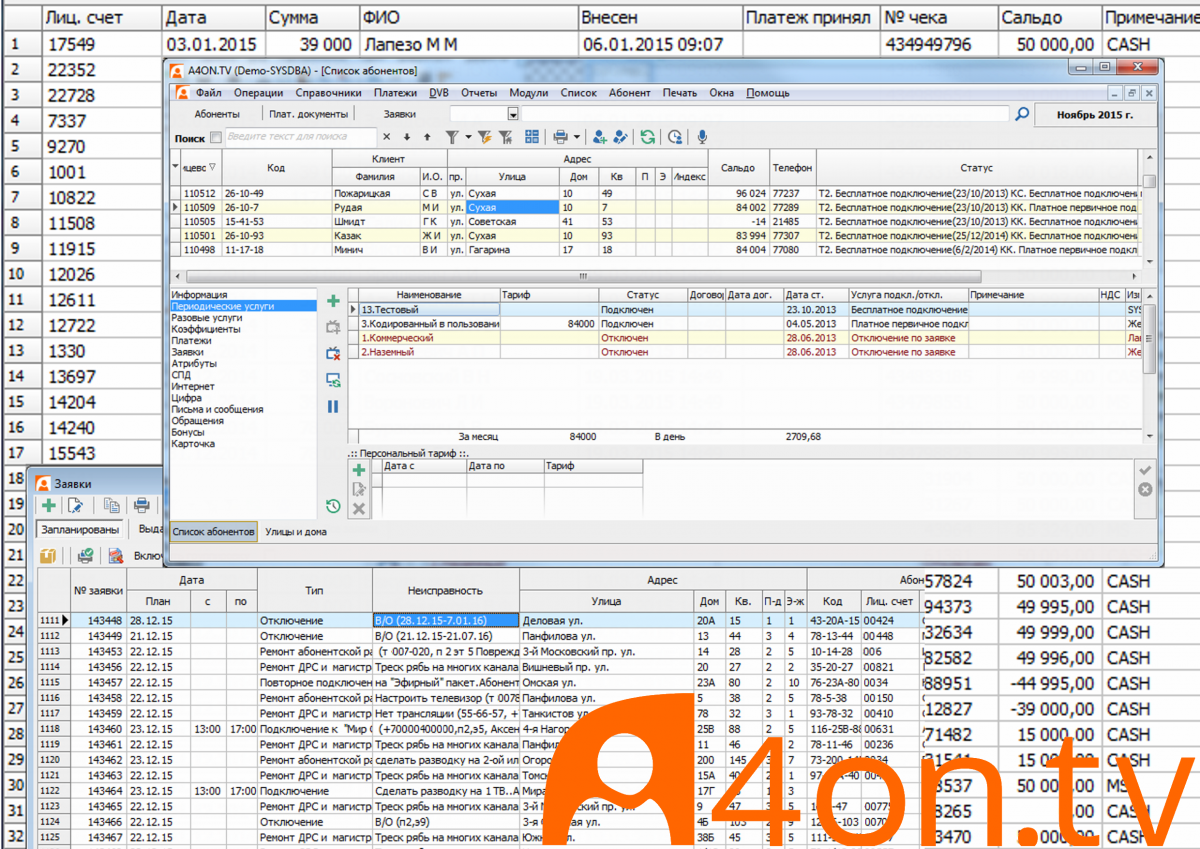Click the Ноябрь 2015 г. period button
The width and height of the screenshot is (1200, 849).
(1096, 115)
